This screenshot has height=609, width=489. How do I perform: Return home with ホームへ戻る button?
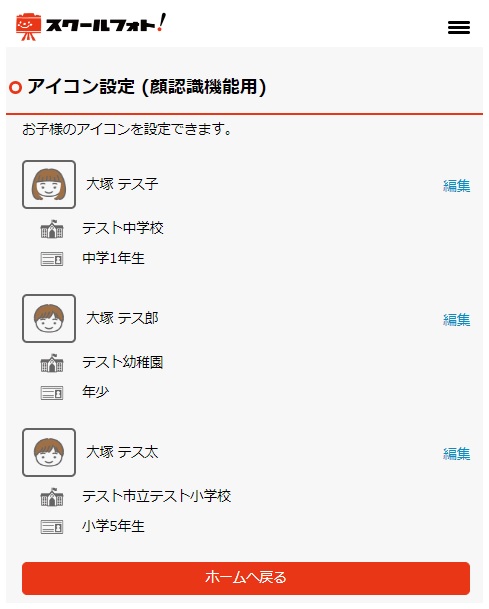pos(246,578)
